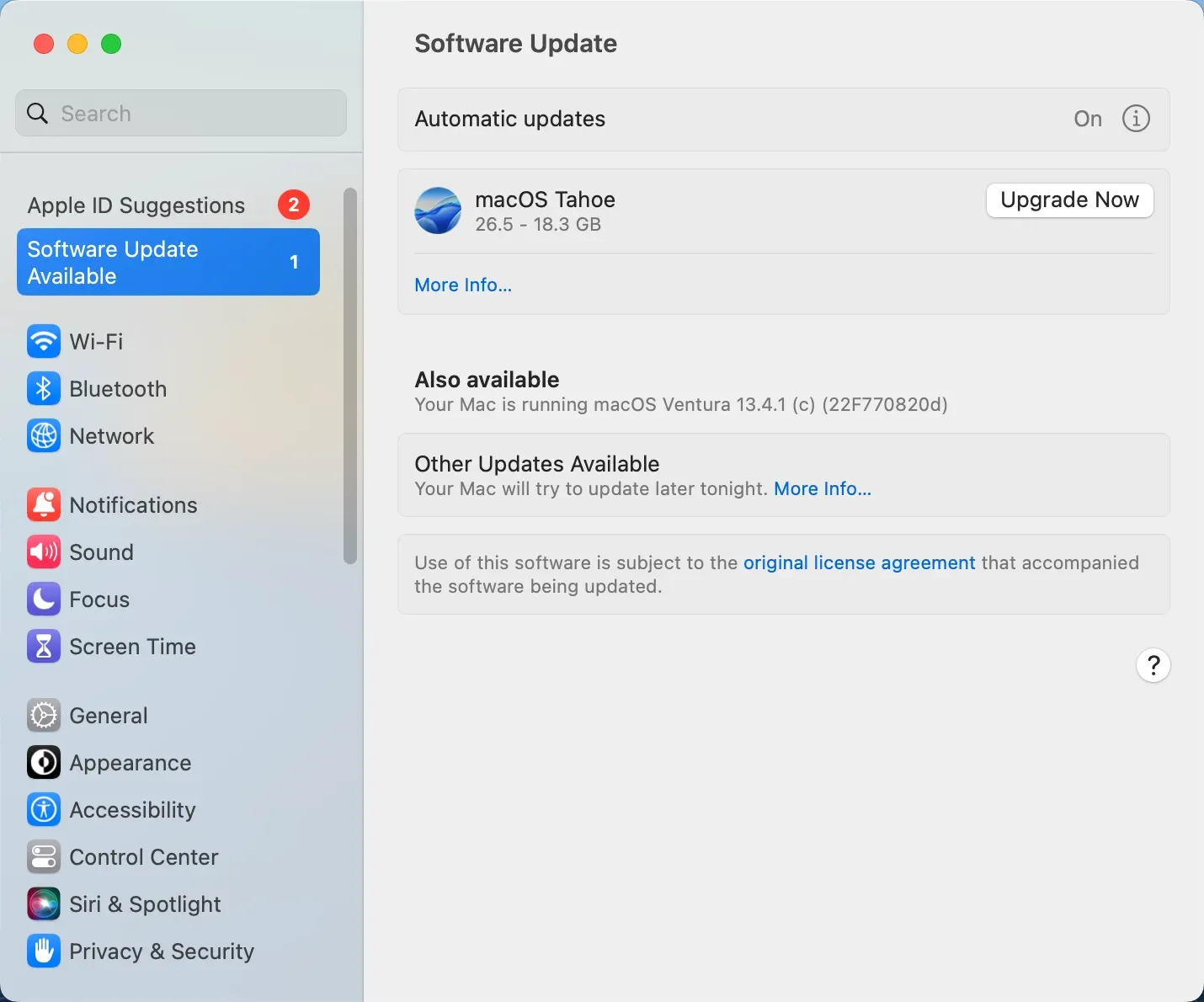Click the search magnifier icon
This screenshot has height=1002, width=1204.
click(38, 114)
